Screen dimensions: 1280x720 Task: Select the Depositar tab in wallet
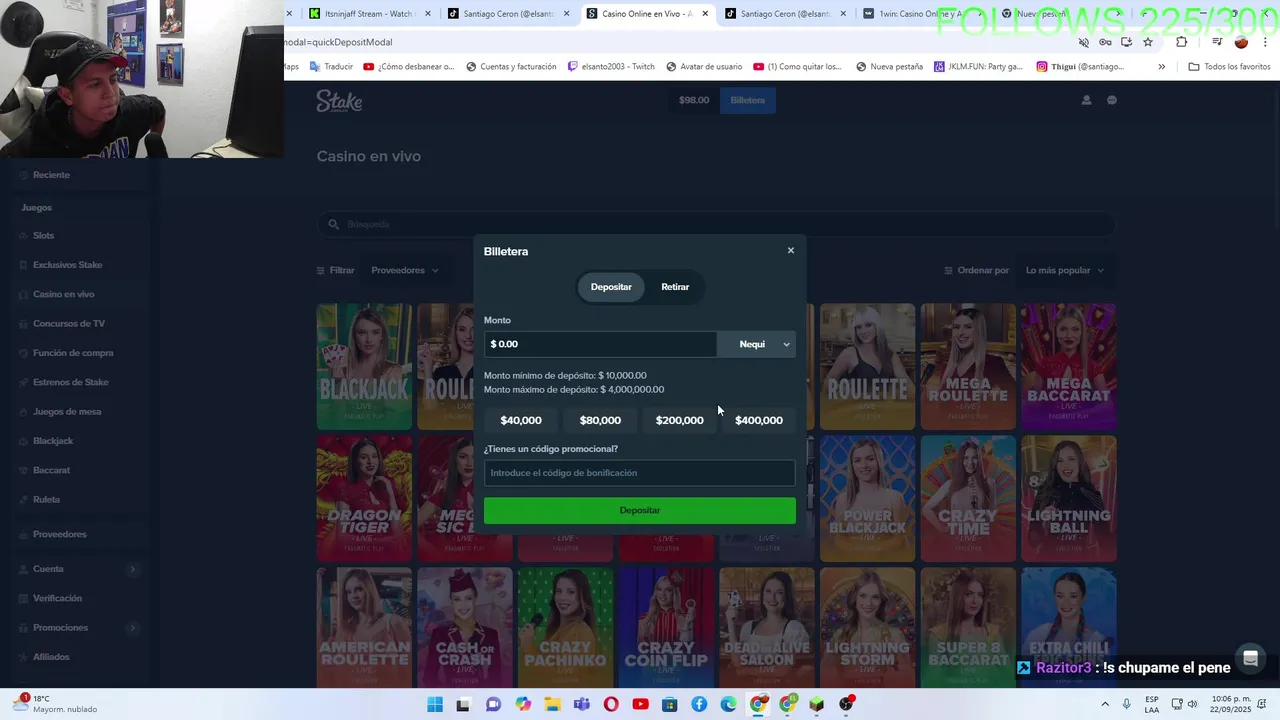click(611, 287)
